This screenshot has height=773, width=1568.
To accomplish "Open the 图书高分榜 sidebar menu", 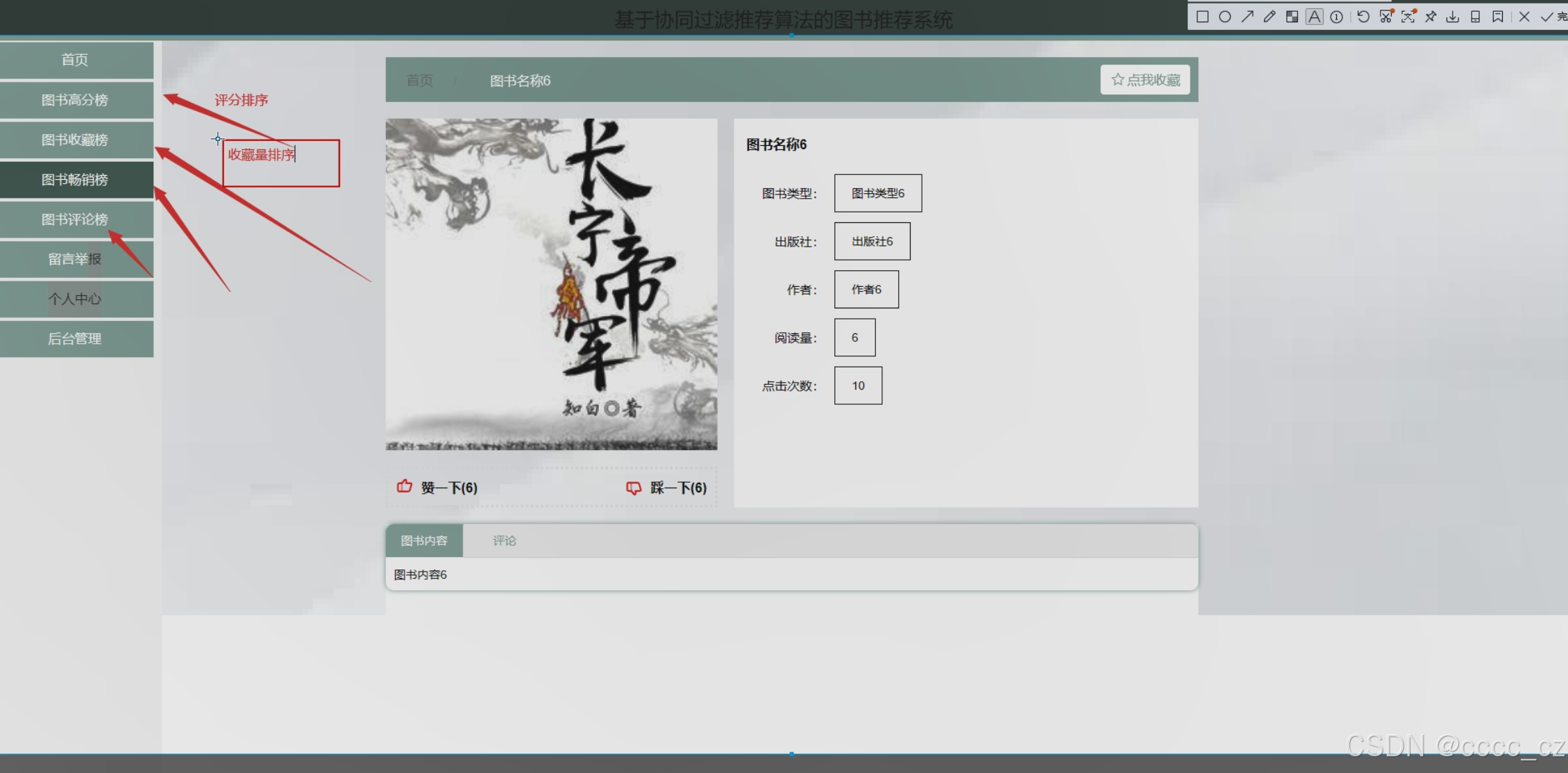I will tap(76, 100).
